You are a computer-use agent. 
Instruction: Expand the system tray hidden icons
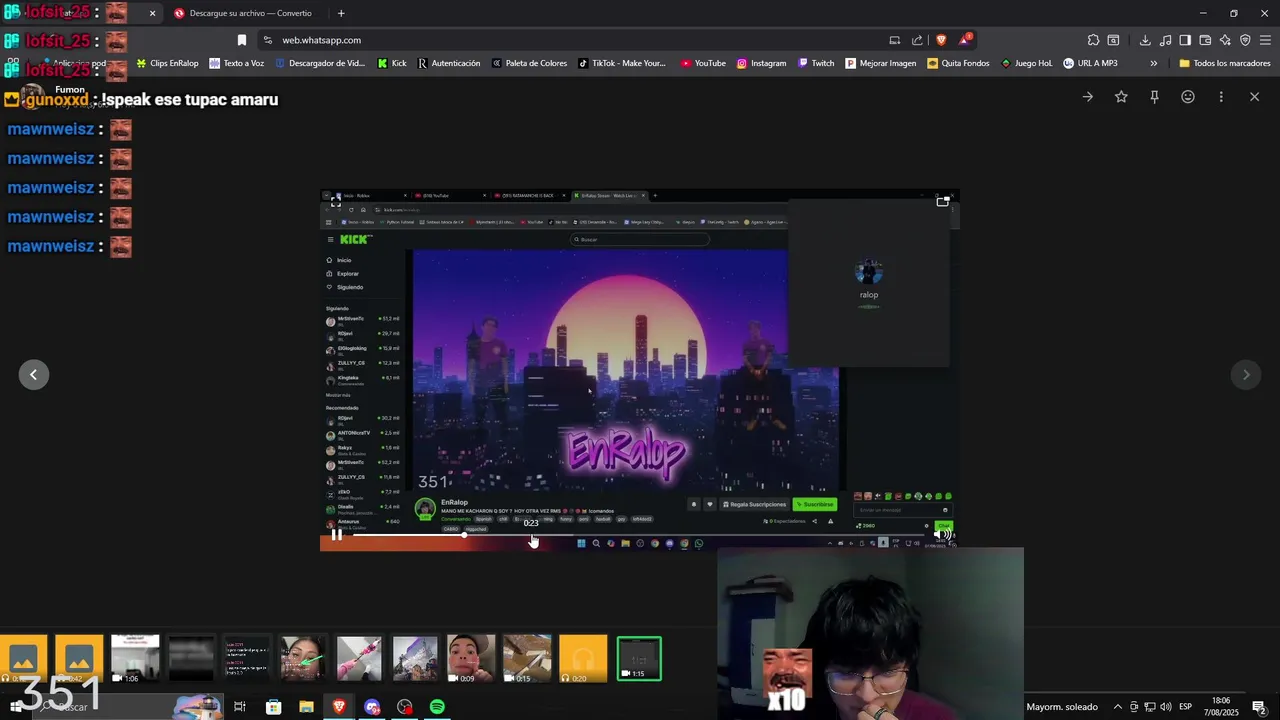[1118, 707]
